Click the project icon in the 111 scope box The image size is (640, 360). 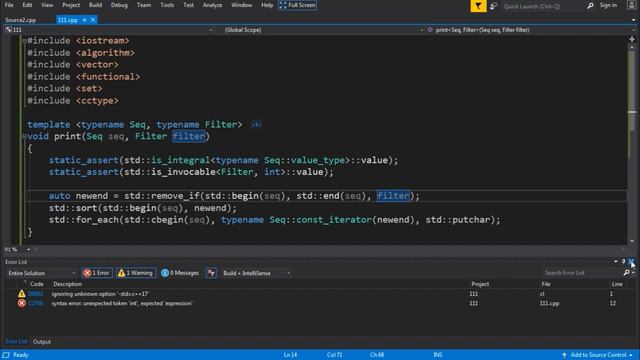pos(9,30)
